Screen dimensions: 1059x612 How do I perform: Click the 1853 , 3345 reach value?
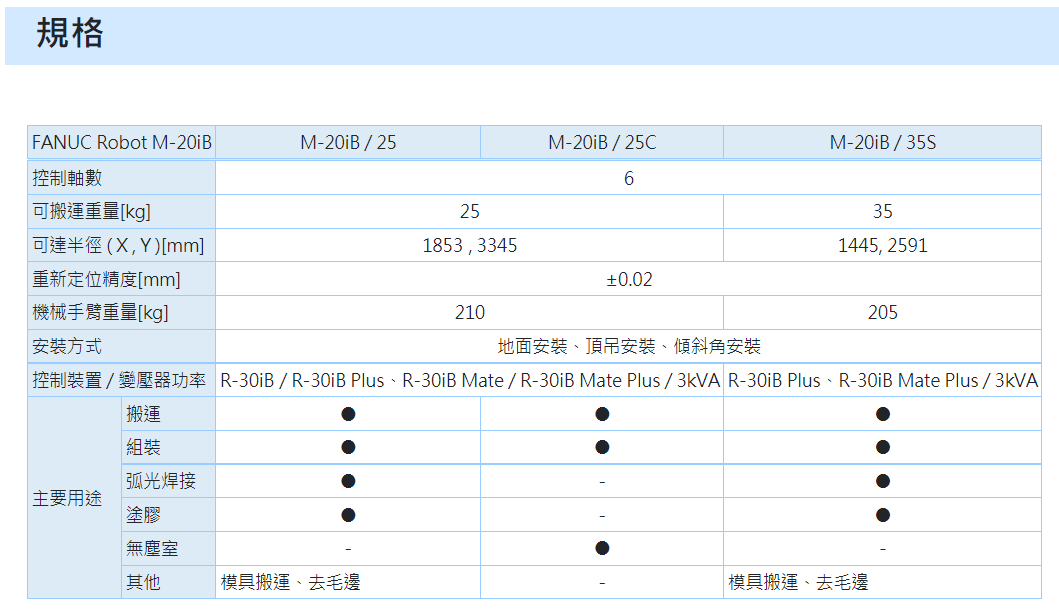coord(470,245)
